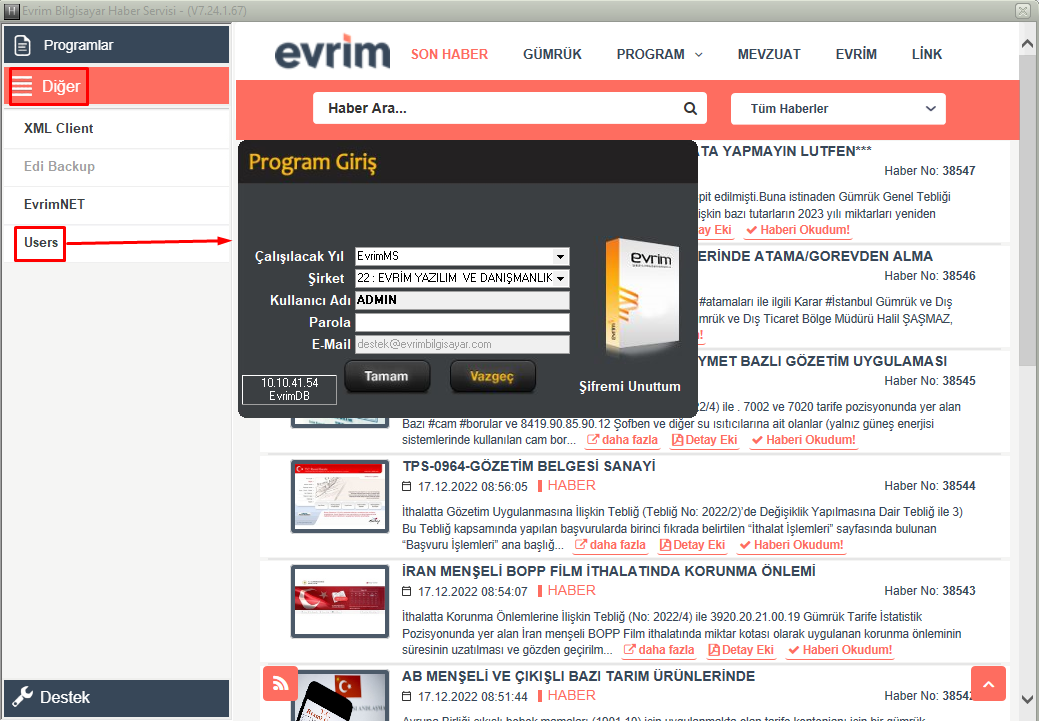
Task: Open thumbnail of TPS-0964 news
Action: 340,496
